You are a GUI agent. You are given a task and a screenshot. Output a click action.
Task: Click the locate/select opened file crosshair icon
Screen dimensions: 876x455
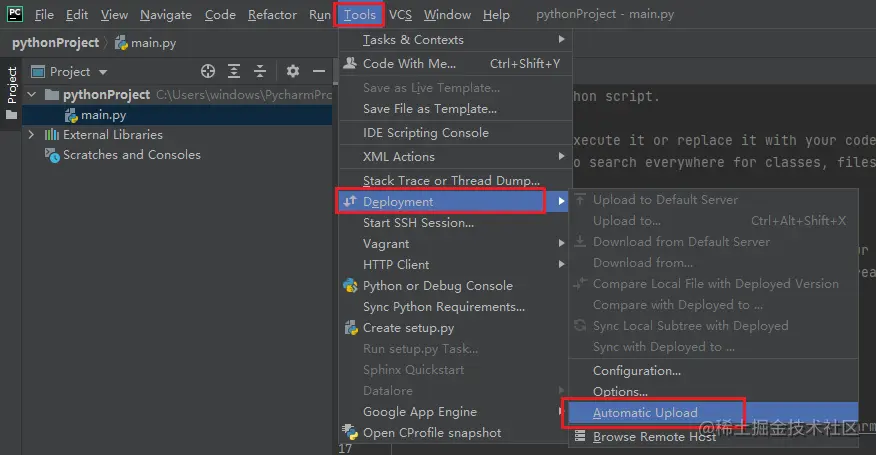(x=208, y=71)
